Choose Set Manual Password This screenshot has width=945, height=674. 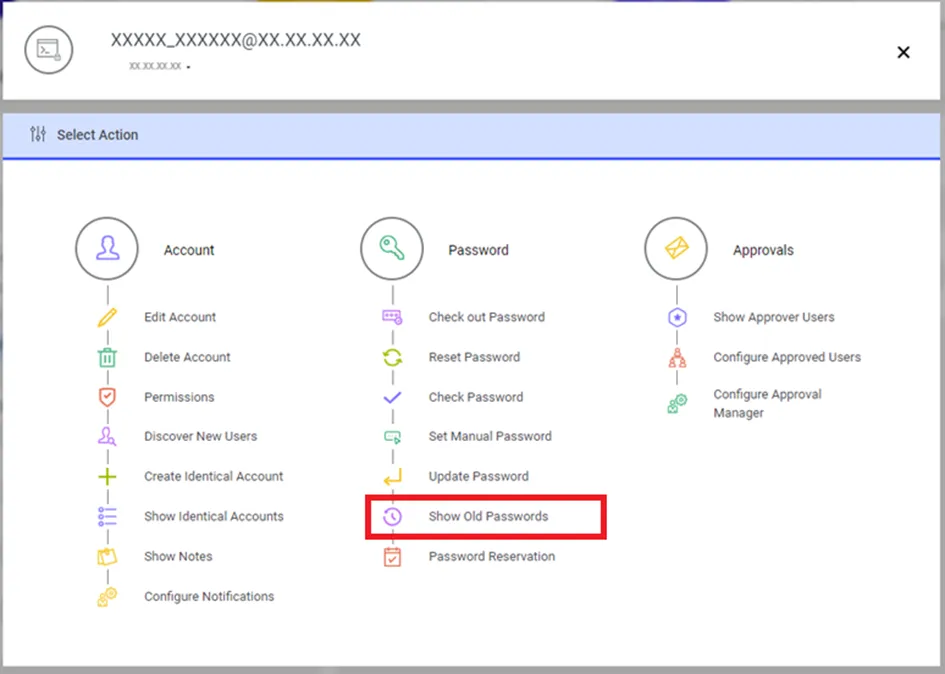click(490, 436)
